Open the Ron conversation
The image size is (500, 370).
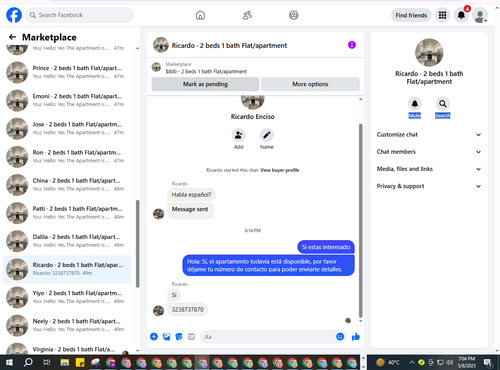pyautogui.click(x=67, y=156)
